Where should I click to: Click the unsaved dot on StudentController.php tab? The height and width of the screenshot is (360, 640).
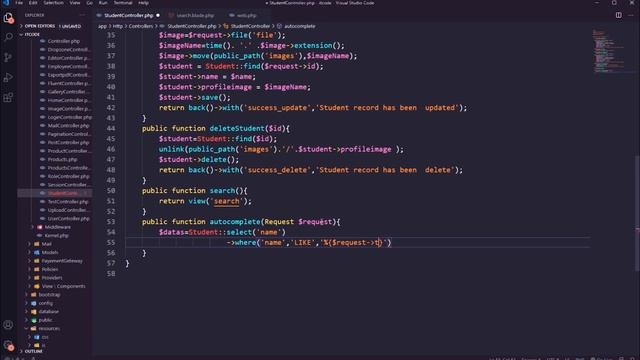tap(158, 16)
